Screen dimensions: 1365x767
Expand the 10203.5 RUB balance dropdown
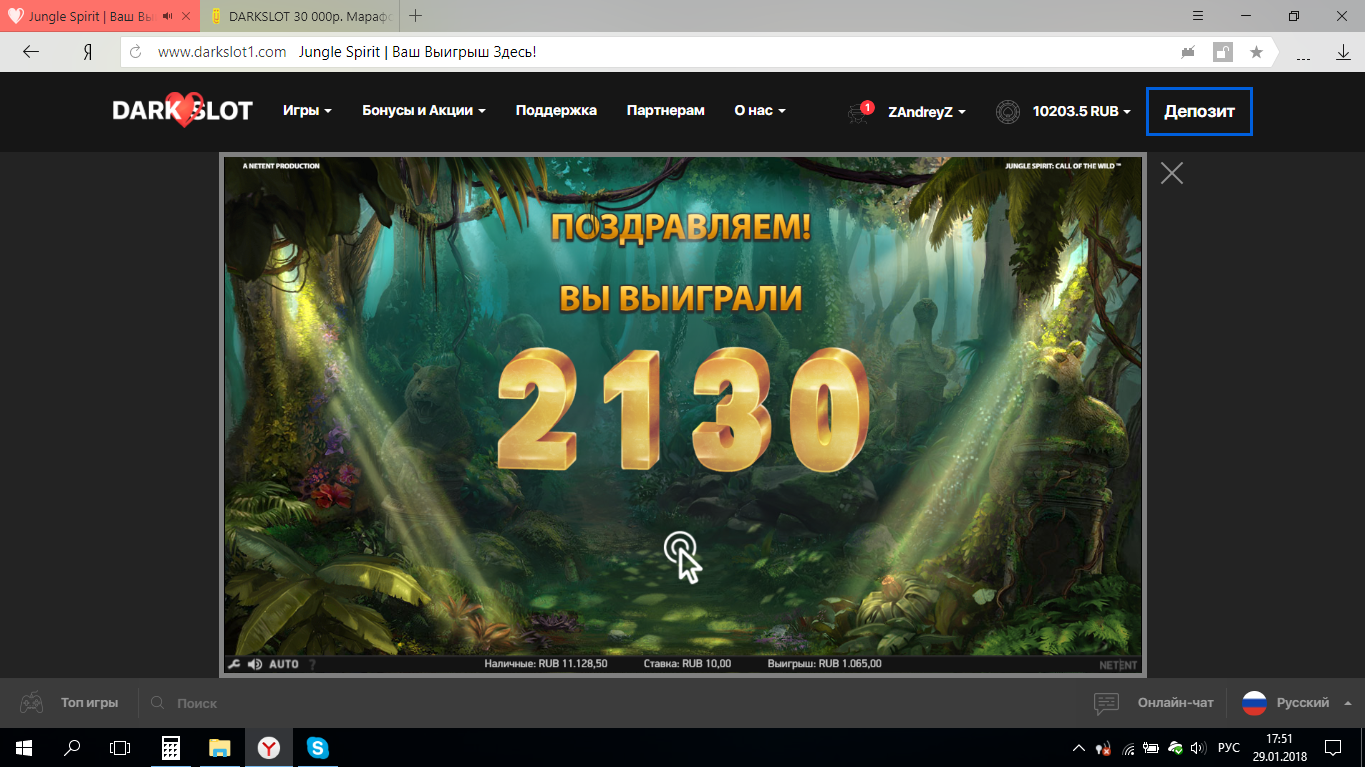1082,112
